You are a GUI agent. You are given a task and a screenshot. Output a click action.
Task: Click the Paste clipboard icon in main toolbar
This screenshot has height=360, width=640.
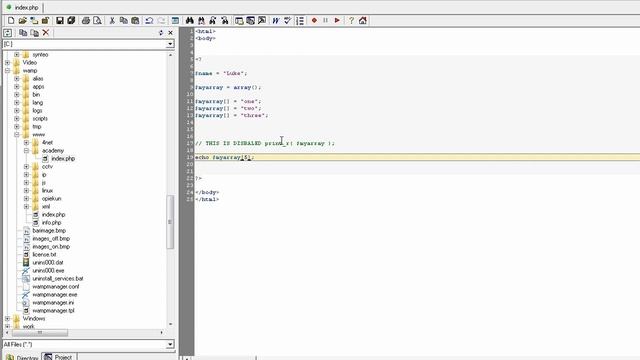coord(135,20)
